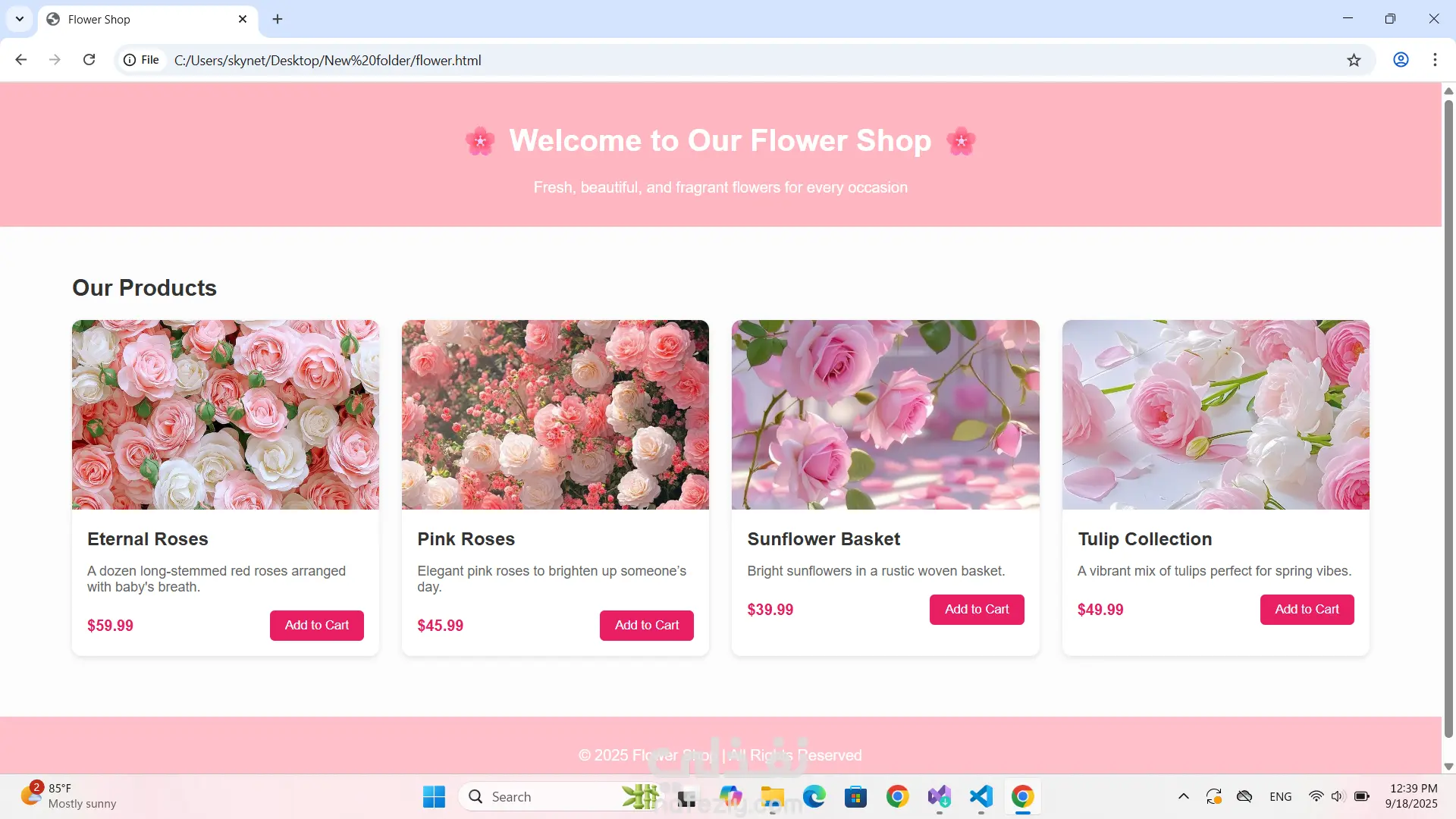The width and height of the screenshot is (1456, 819).
Task: Add Eternal Roses to cart
Action: (x=316, y=625)
